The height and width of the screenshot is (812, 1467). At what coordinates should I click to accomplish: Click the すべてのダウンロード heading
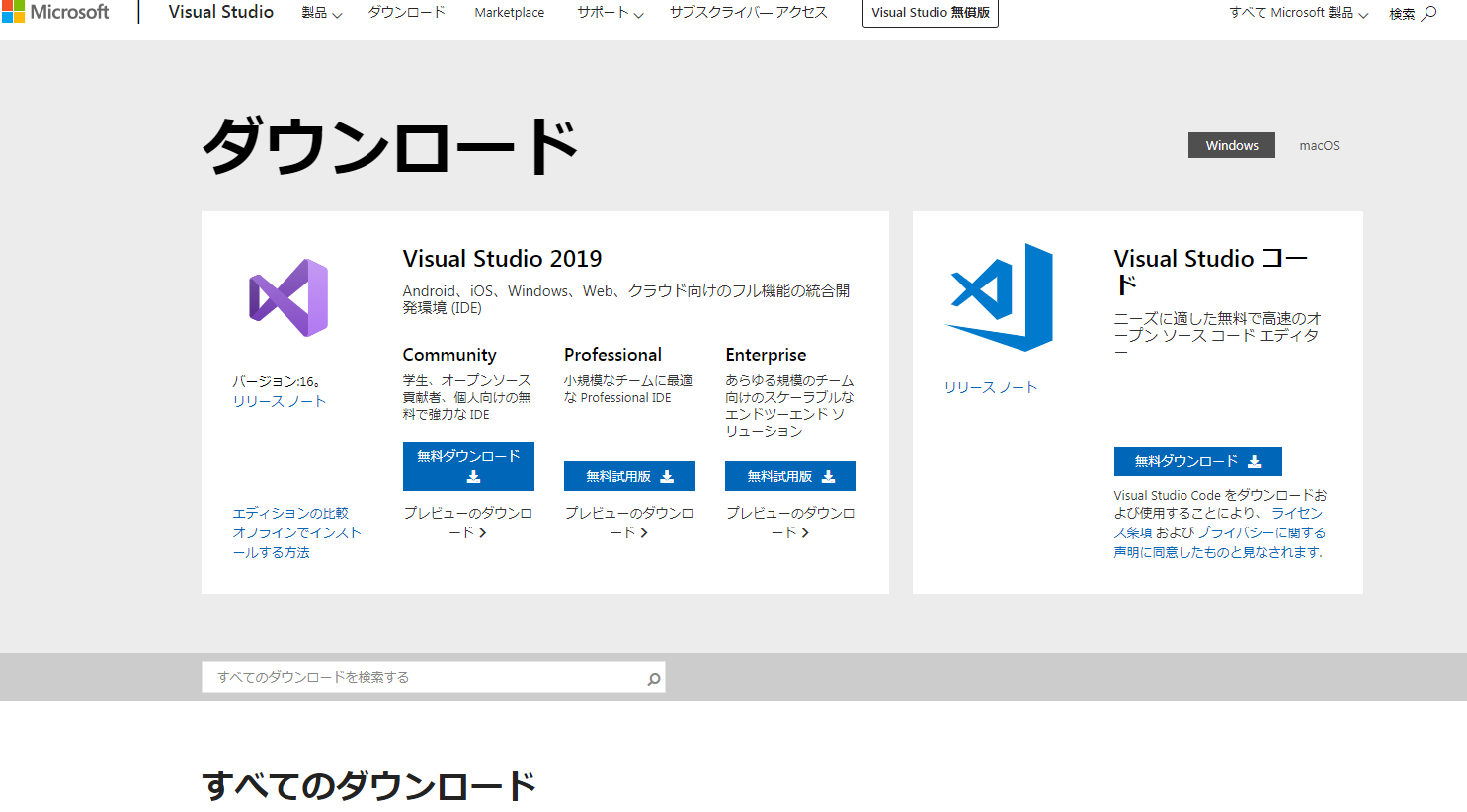(x=369, y=786)
